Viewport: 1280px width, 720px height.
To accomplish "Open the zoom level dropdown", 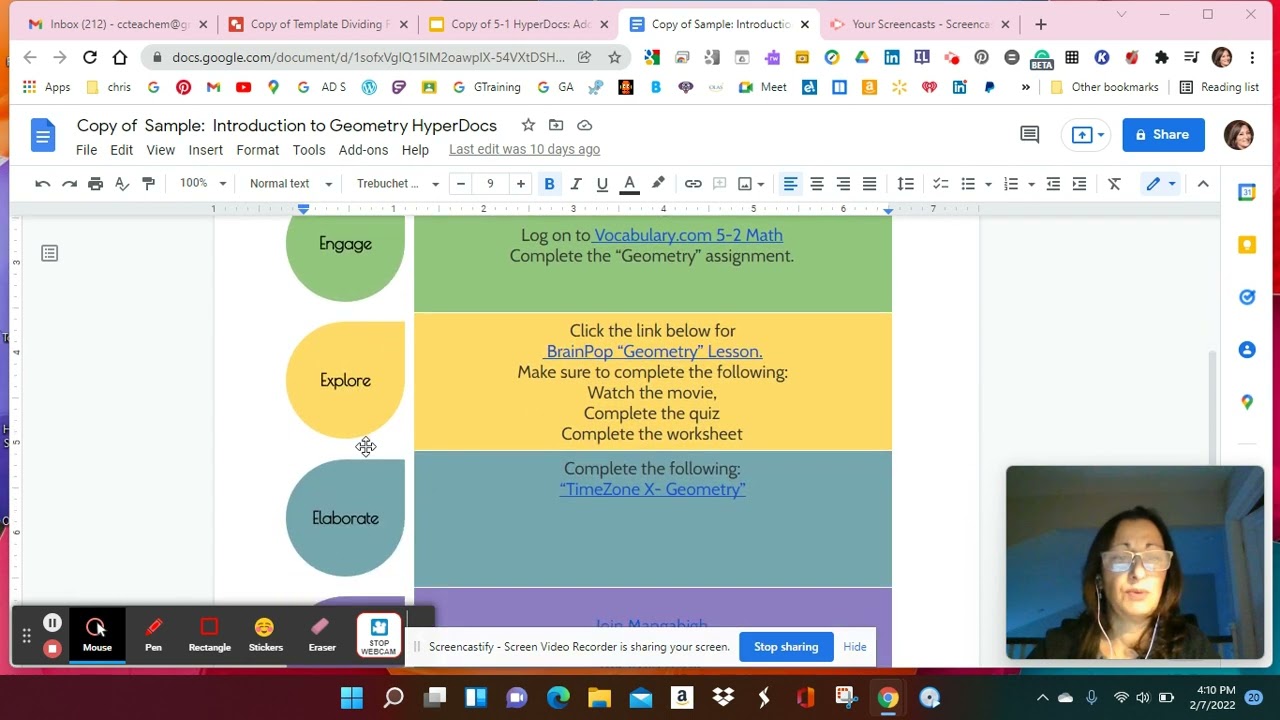I will [203, 184].
